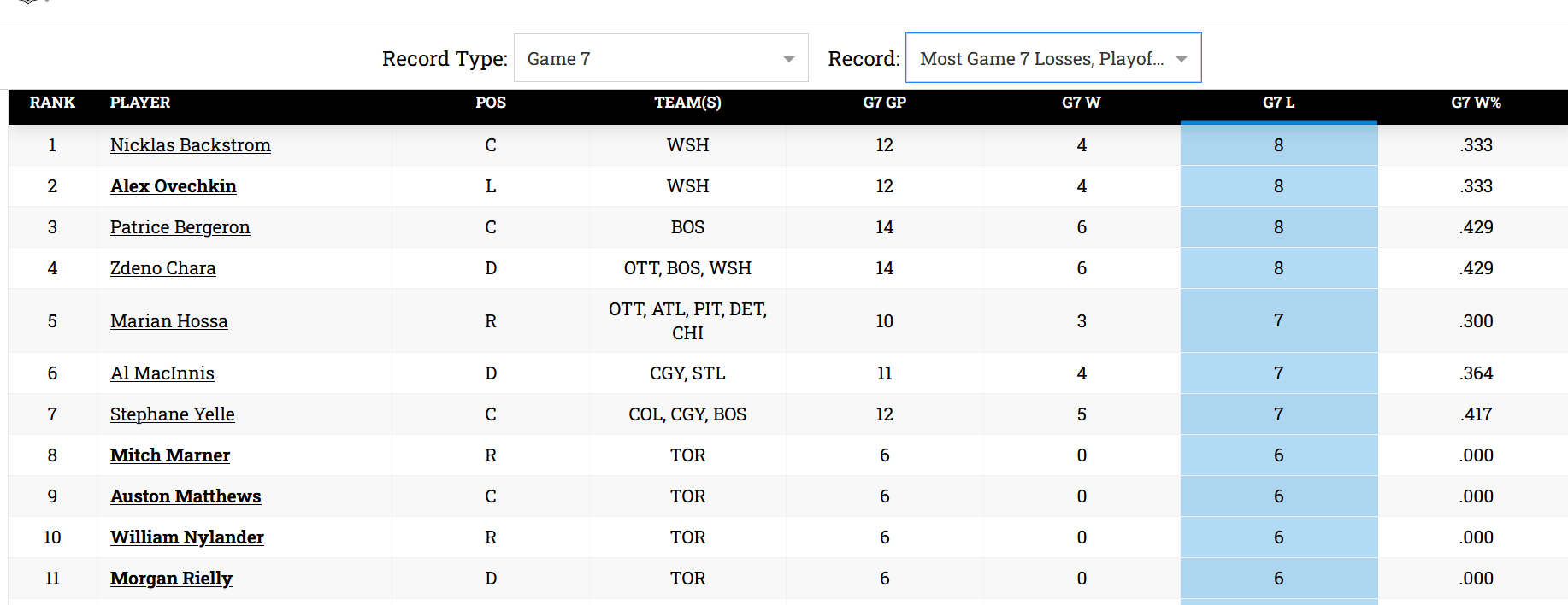Open Mitch Marner's player link
1568x605 pixels.
[169, 455]
